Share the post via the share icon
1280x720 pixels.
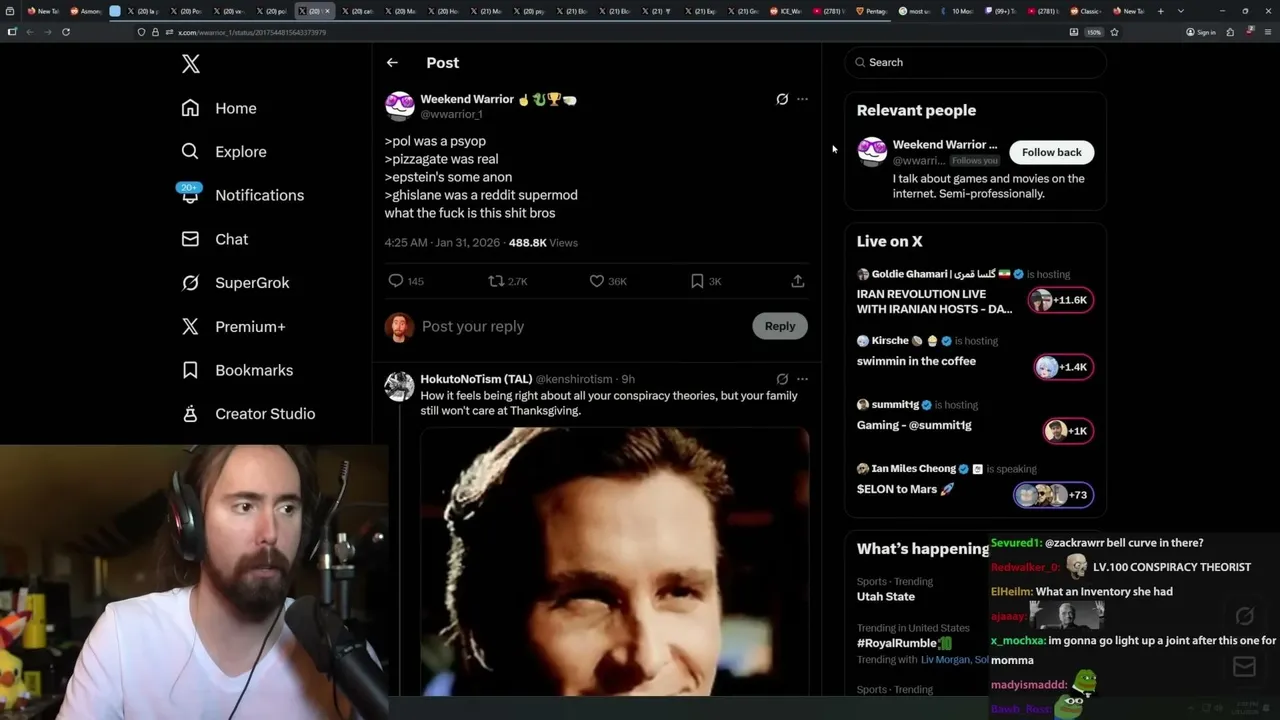798,281
